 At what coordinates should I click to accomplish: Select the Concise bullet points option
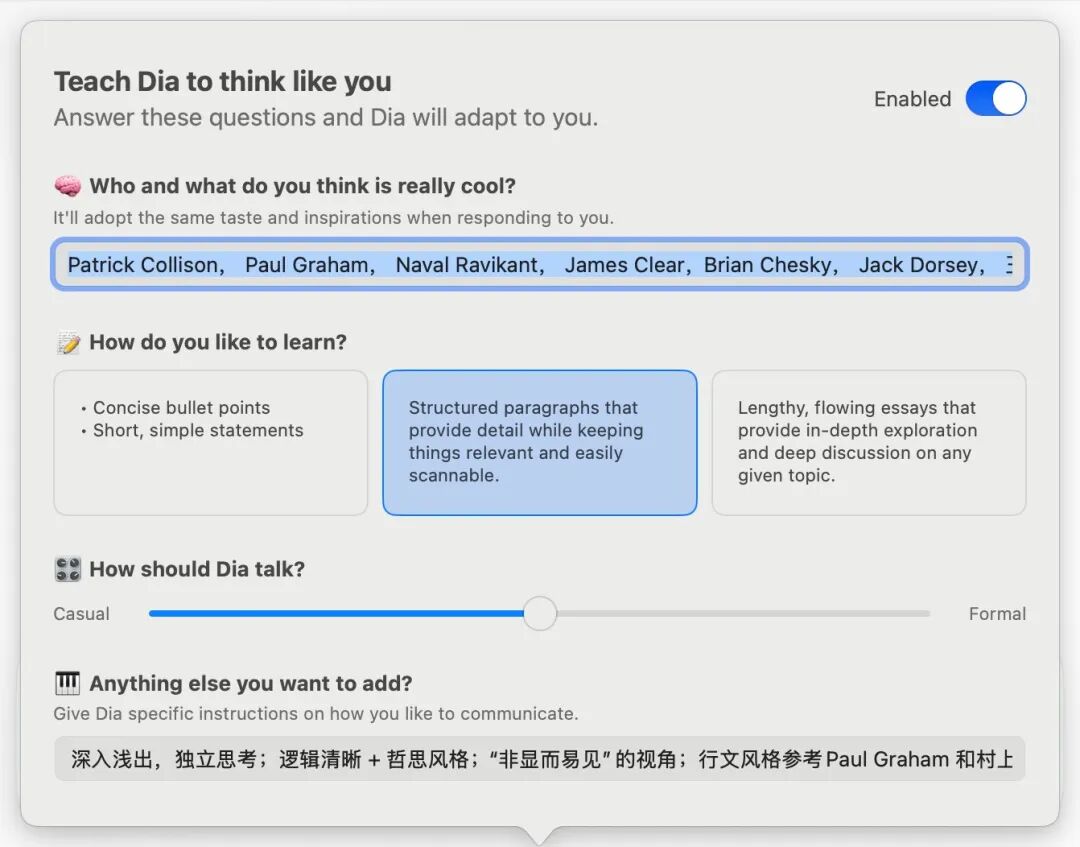(210, 442)
